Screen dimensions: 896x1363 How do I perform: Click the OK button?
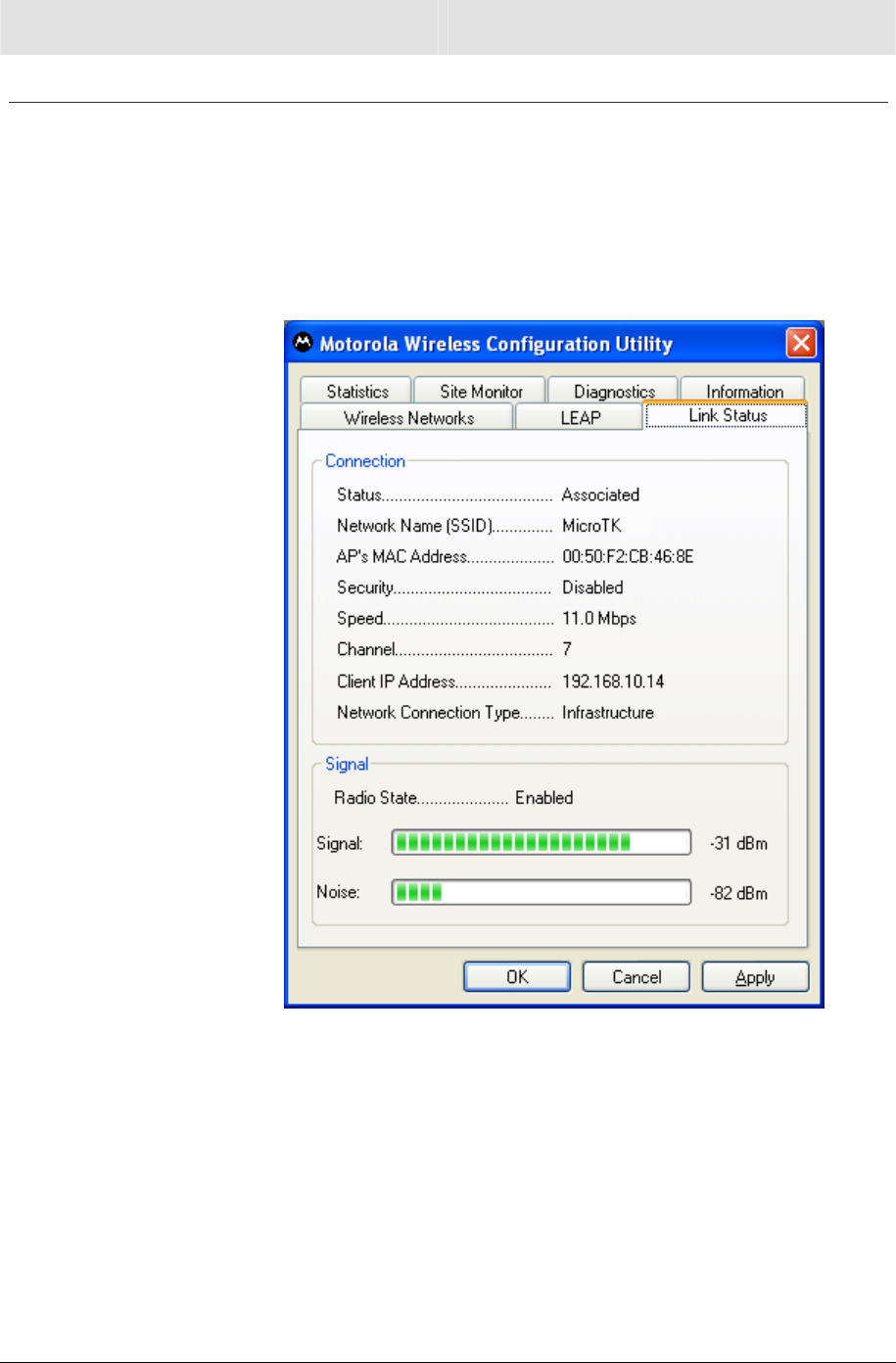coord(517,977)
